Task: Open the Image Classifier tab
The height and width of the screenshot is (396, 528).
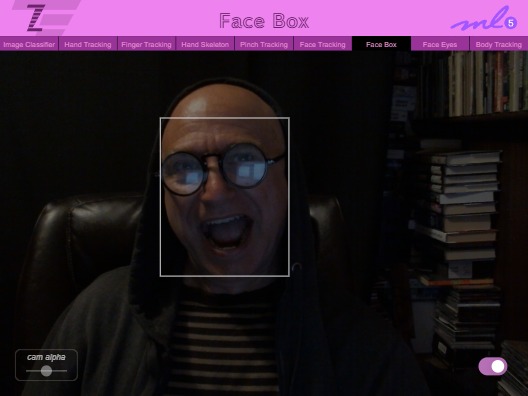Action: pyautogui.click(x=29, y=44)
